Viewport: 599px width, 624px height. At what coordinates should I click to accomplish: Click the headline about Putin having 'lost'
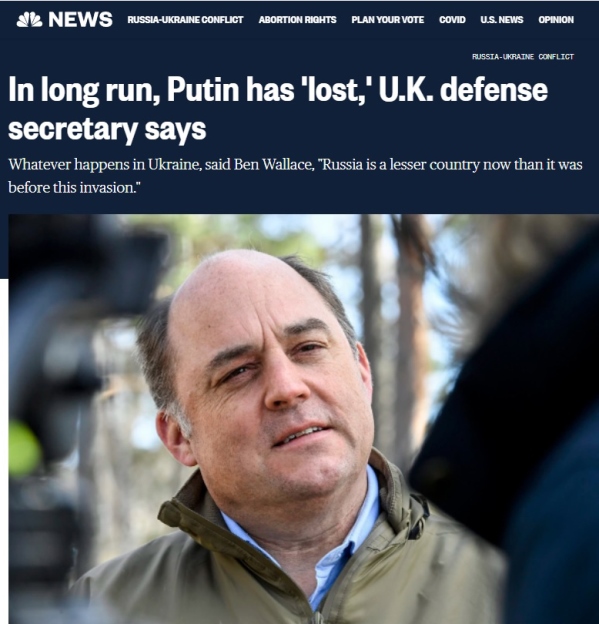point(278,108)
